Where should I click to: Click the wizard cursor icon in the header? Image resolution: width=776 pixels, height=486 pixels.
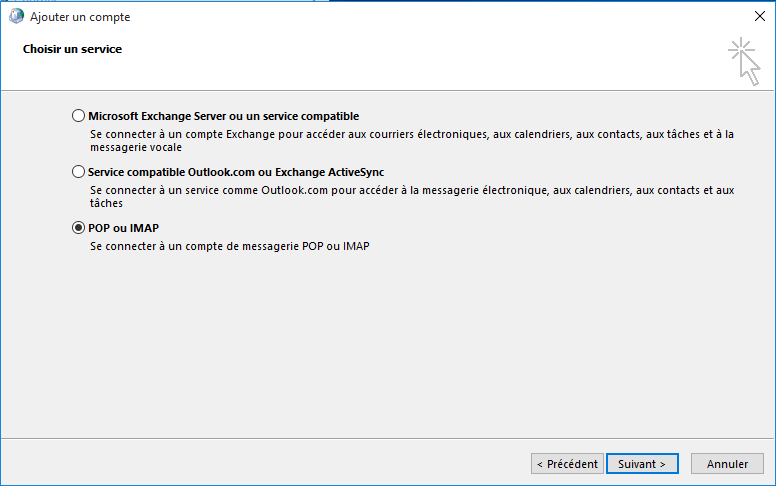(x=743, y=60)
